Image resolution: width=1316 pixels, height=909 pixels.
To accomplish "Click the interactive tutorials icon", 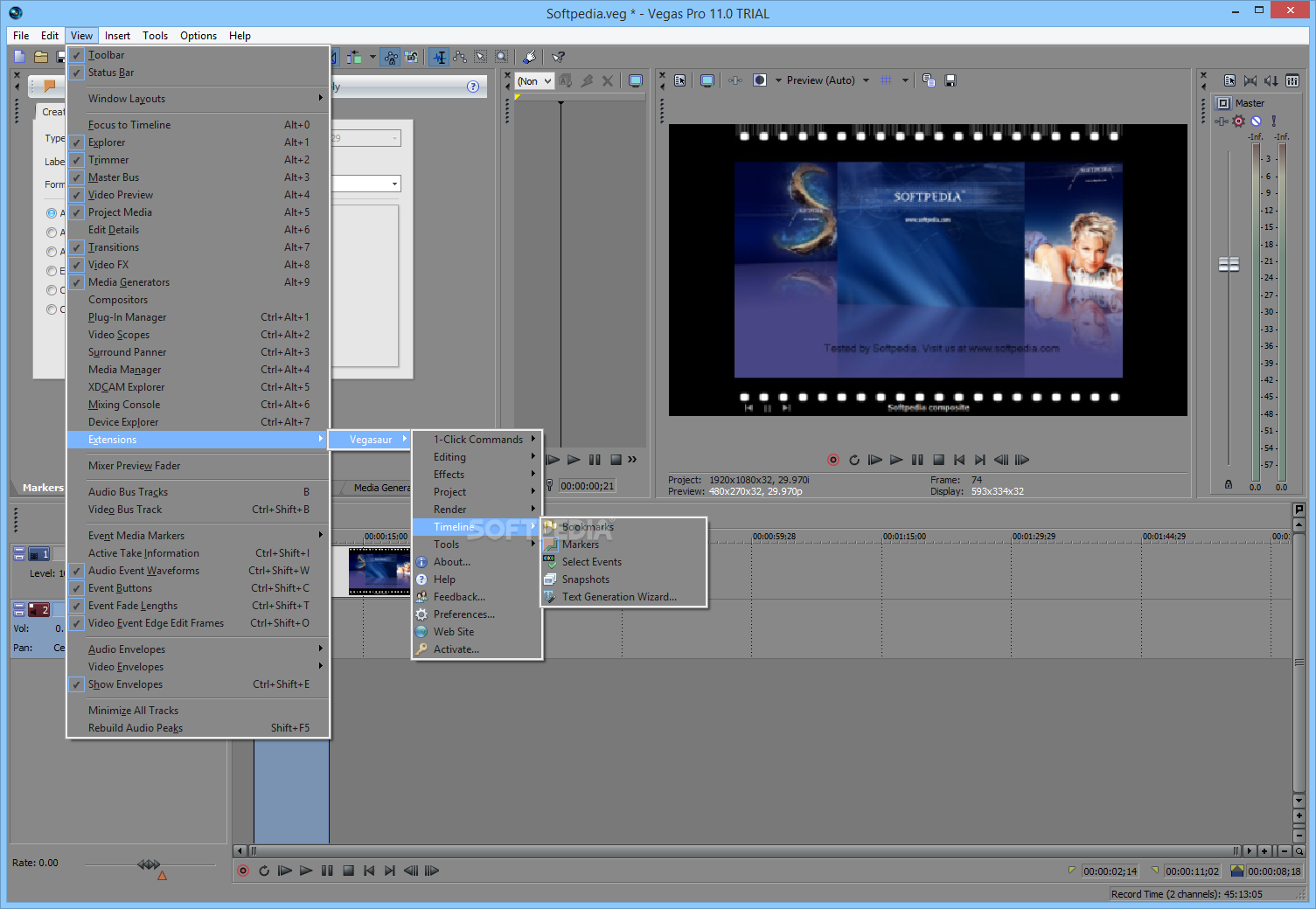I will [530, 57].
